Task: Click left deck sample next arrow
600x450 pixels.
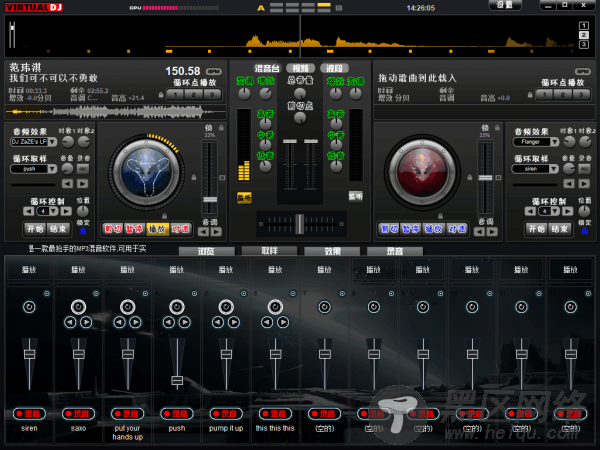Action: tap(82, 184)
